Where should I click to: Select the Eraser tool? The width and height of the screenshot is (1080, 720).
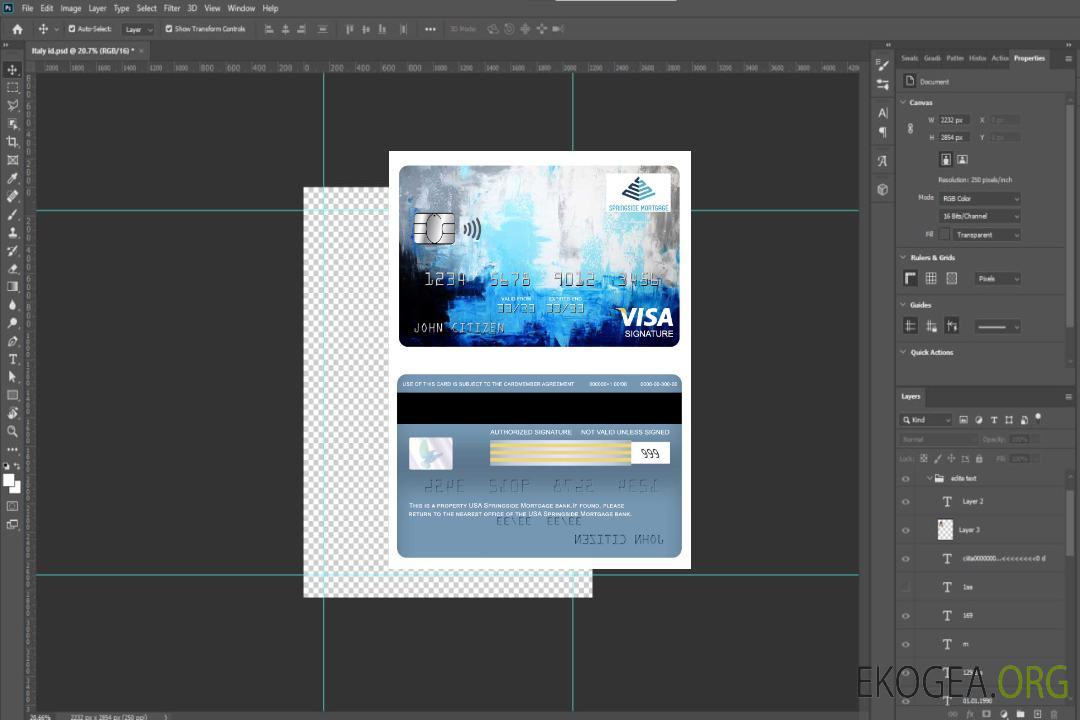pos(12,269)
